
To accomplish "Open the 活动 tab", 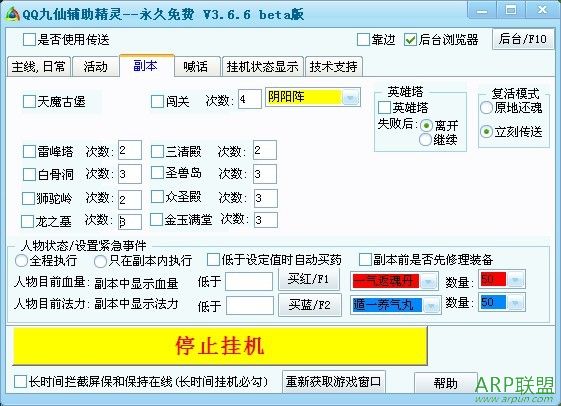I will 95,67.
